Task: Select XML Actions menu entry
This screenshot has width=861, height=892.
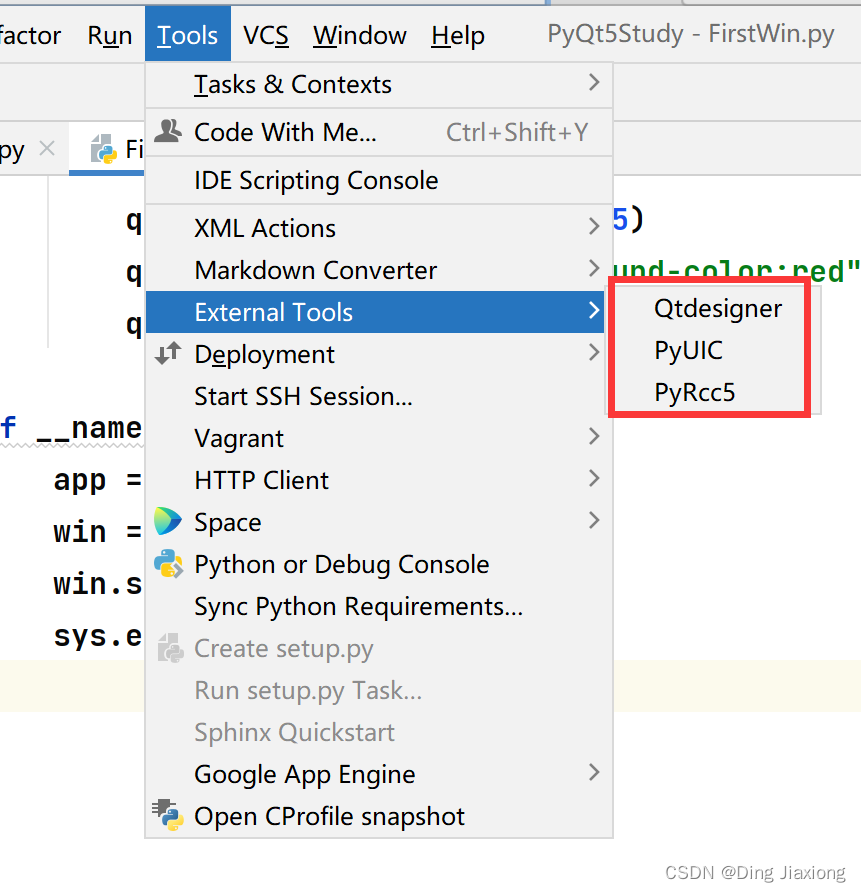Action: tap(379, 228)
